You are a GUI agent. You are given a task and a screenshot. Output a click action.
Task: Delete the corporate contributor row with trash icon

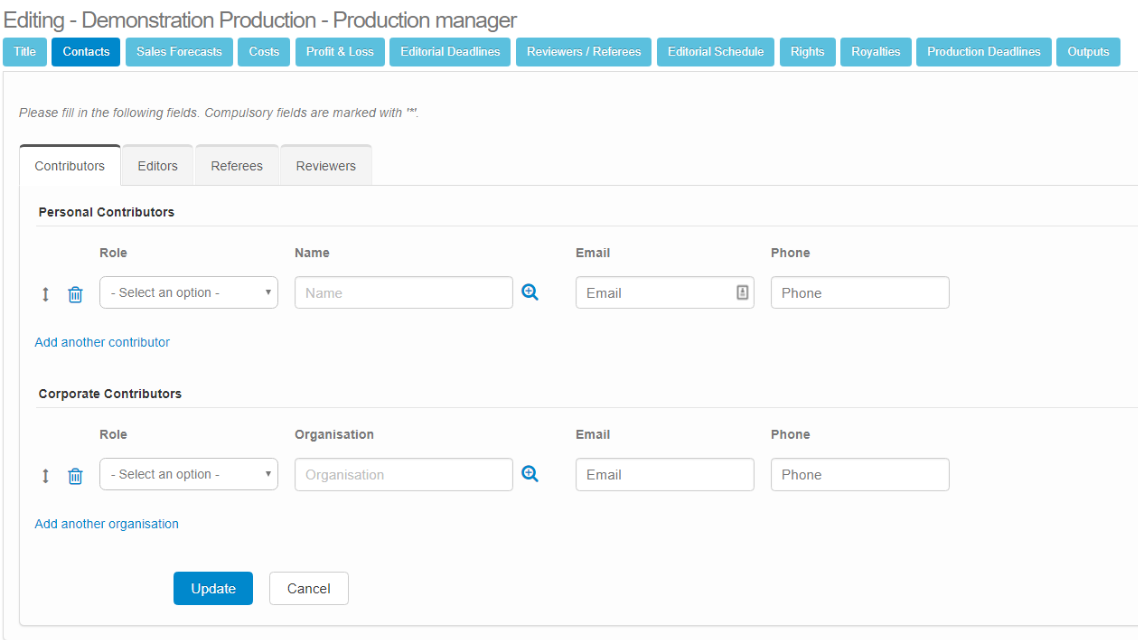(75, 476)
